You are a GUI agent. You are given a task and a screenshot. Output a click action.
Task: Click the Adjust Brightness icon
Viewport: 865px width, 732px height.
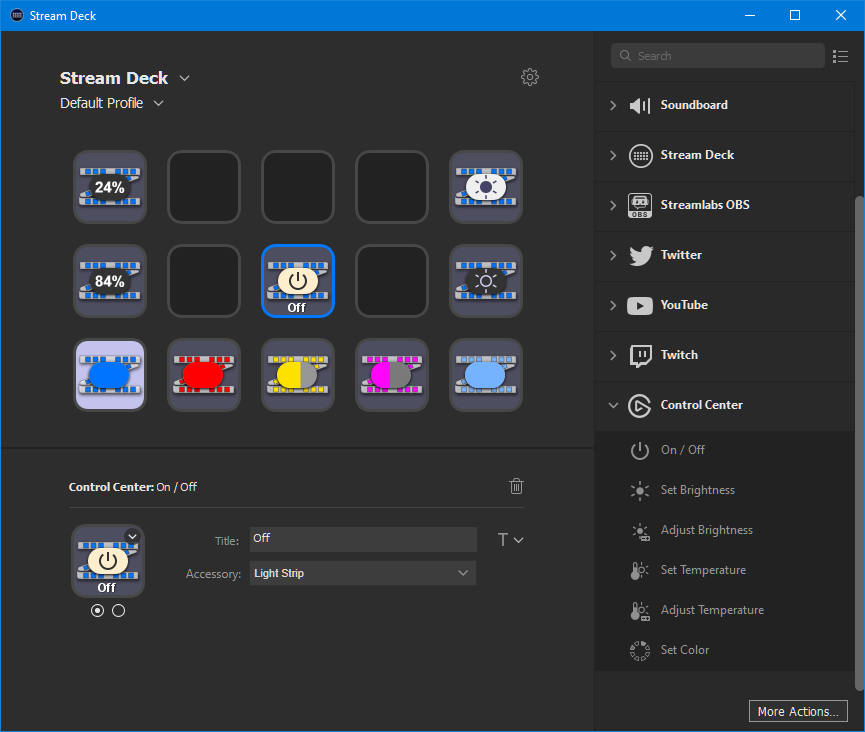point(640,531)
